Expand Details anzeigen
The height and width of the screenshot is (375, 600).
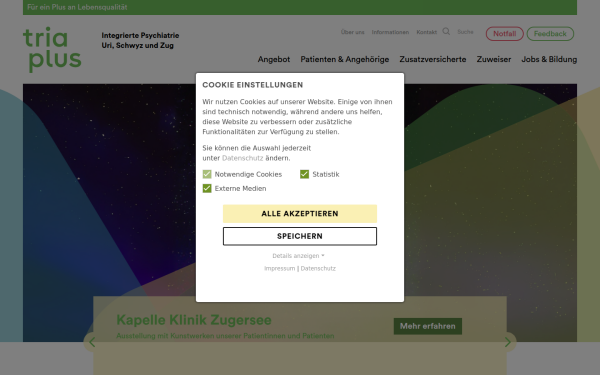click(x=298, y=256)
